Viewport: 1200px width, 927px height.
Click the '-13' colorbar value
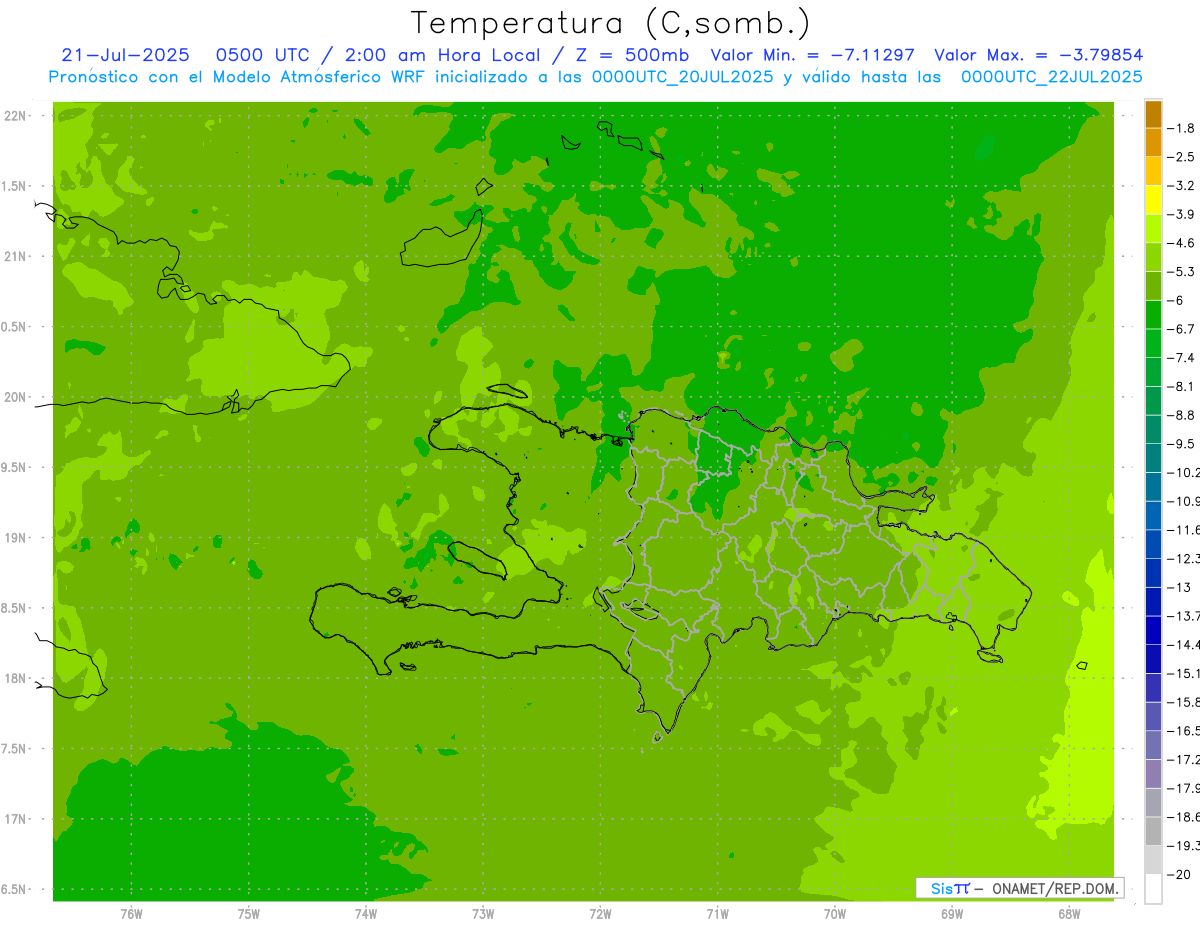pos(1178,587)
